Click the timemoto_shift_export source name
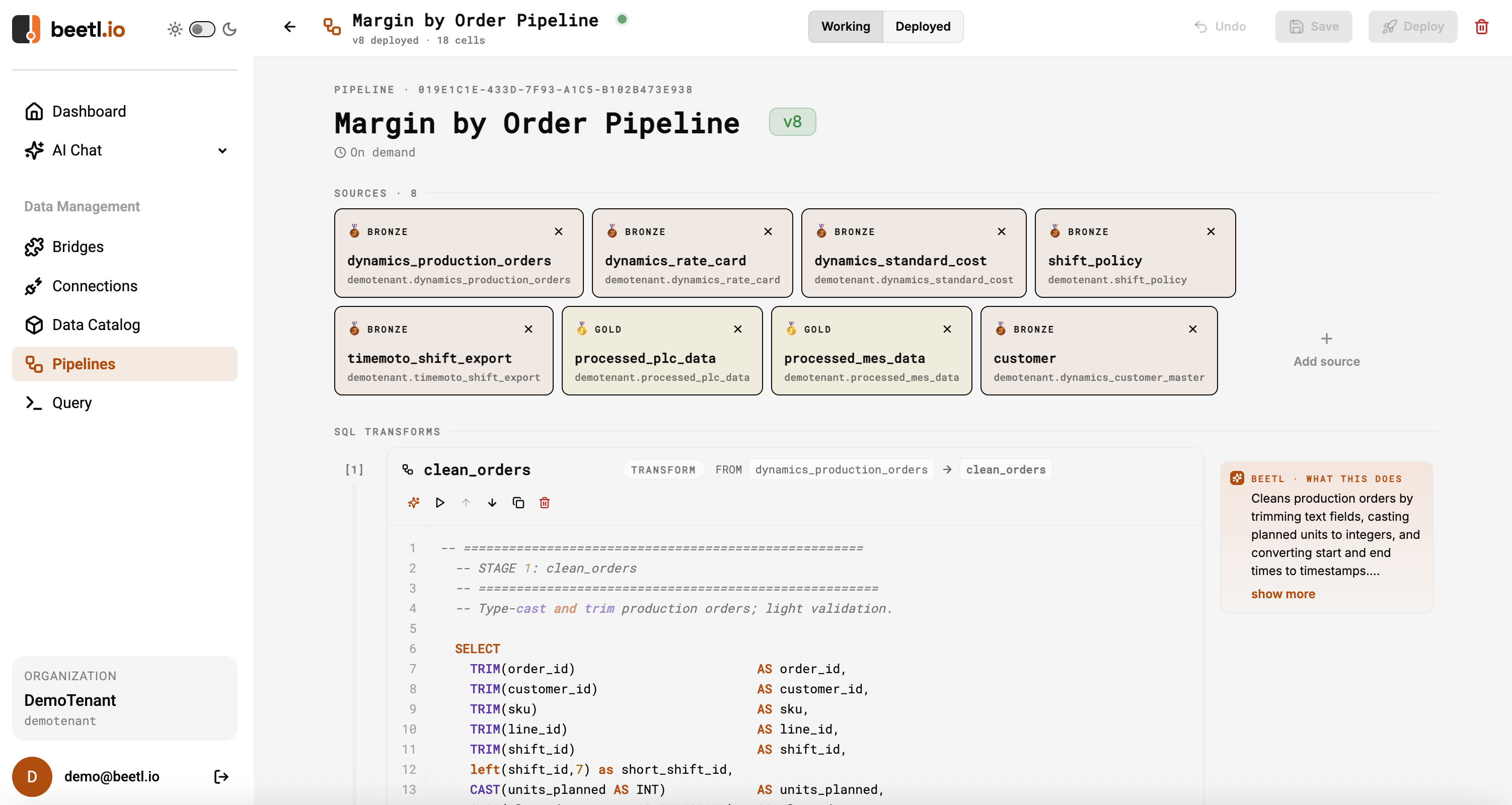The height and width of the screenshot is (805, 1512). (430, 359)
